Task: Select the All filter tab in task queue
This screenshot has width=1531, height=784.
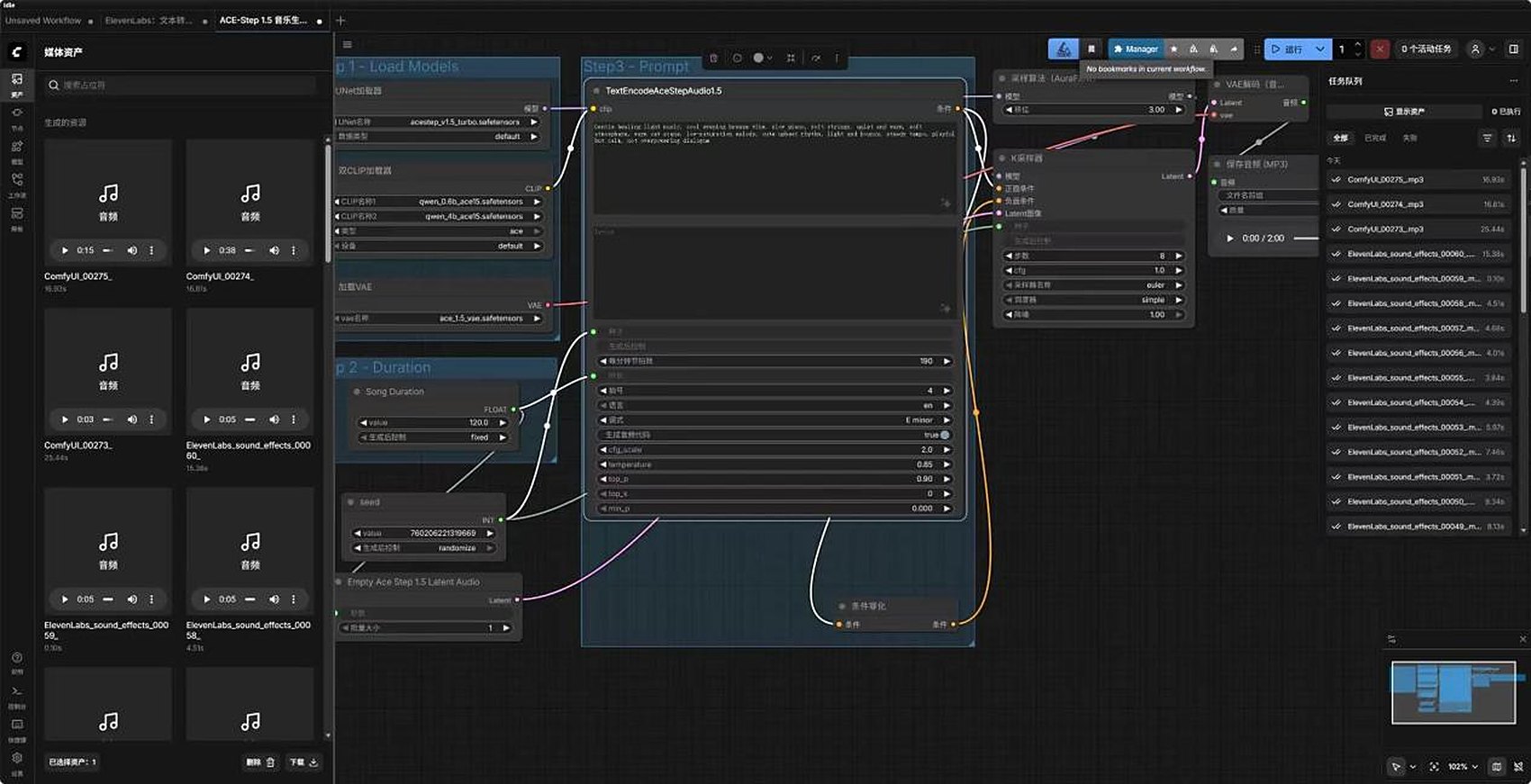Action: tap(1340, 138)
